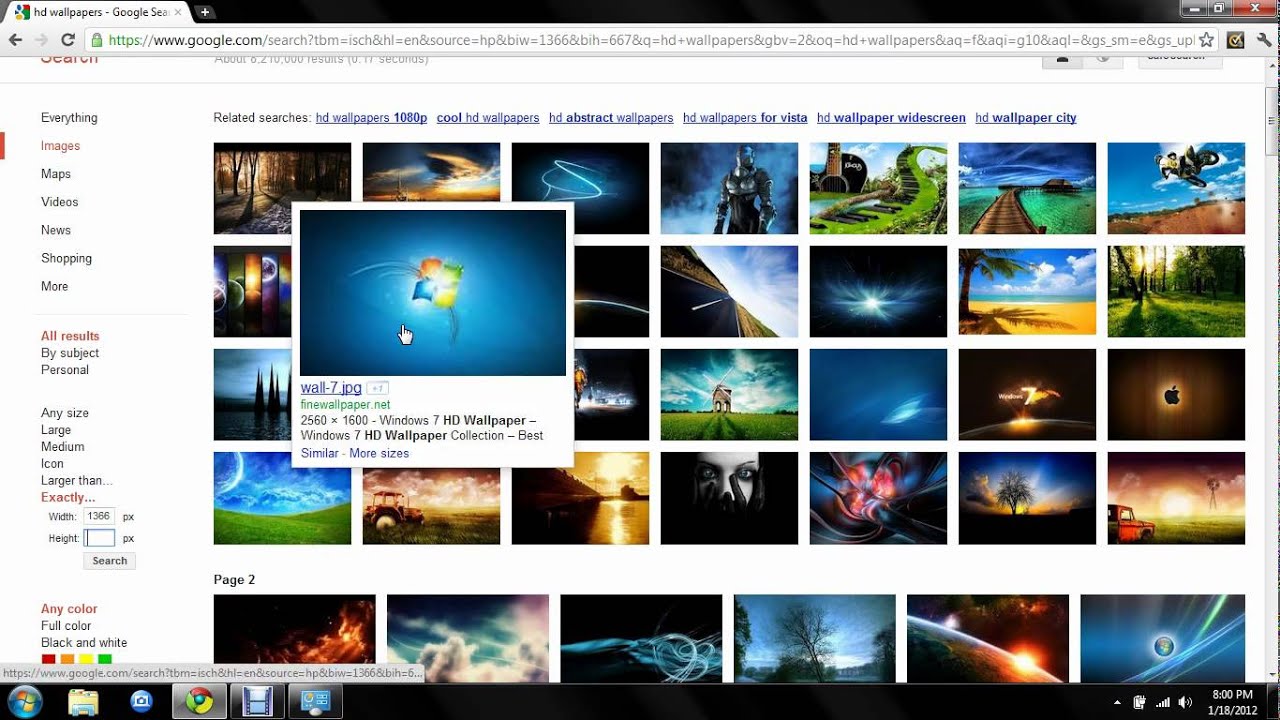Select the Any color filter

point(69,609)
